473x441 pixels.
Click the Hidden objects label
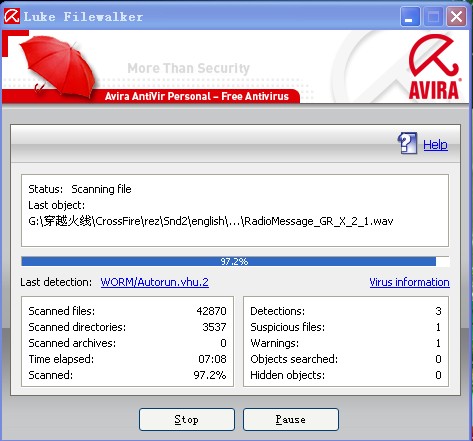click(x=288, y=375)
